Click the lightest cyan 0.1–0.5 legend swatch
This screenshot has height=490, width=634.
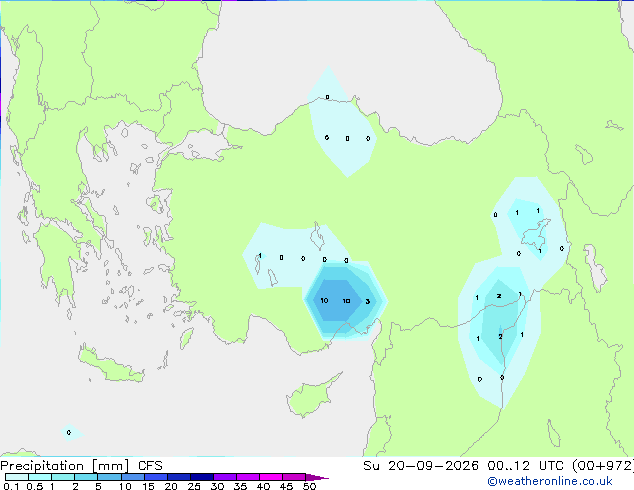click(x=17, y=477)
